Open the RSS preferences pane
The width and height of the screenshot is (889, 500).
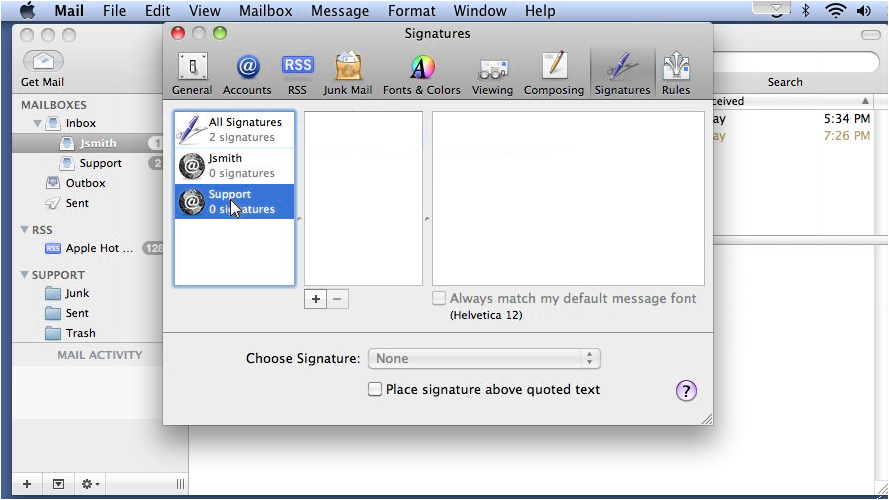(x=297, y=74)
